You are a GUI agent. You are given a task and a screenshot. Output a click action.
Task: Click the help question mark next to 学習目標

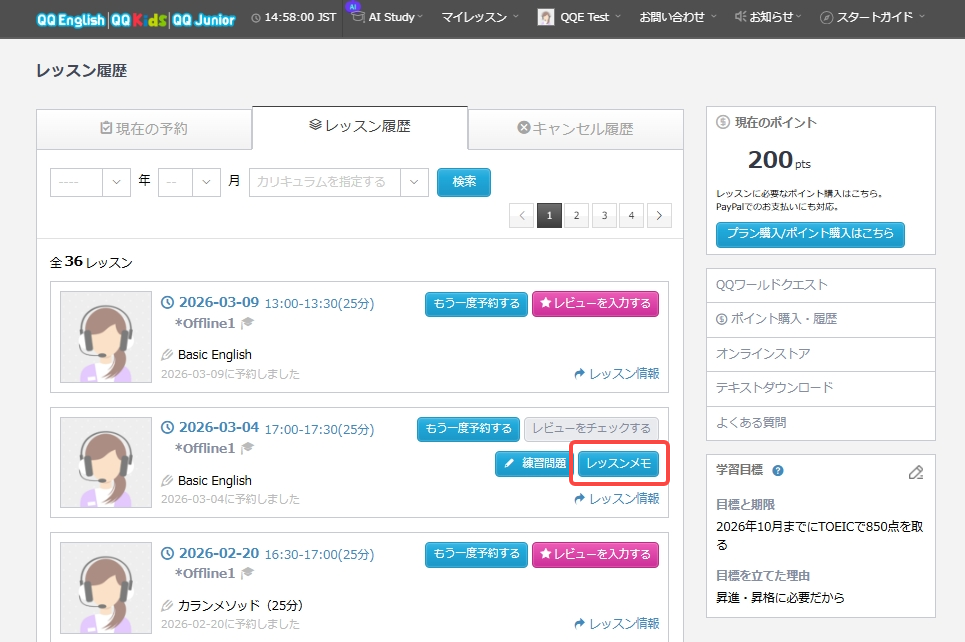[778, 471]
